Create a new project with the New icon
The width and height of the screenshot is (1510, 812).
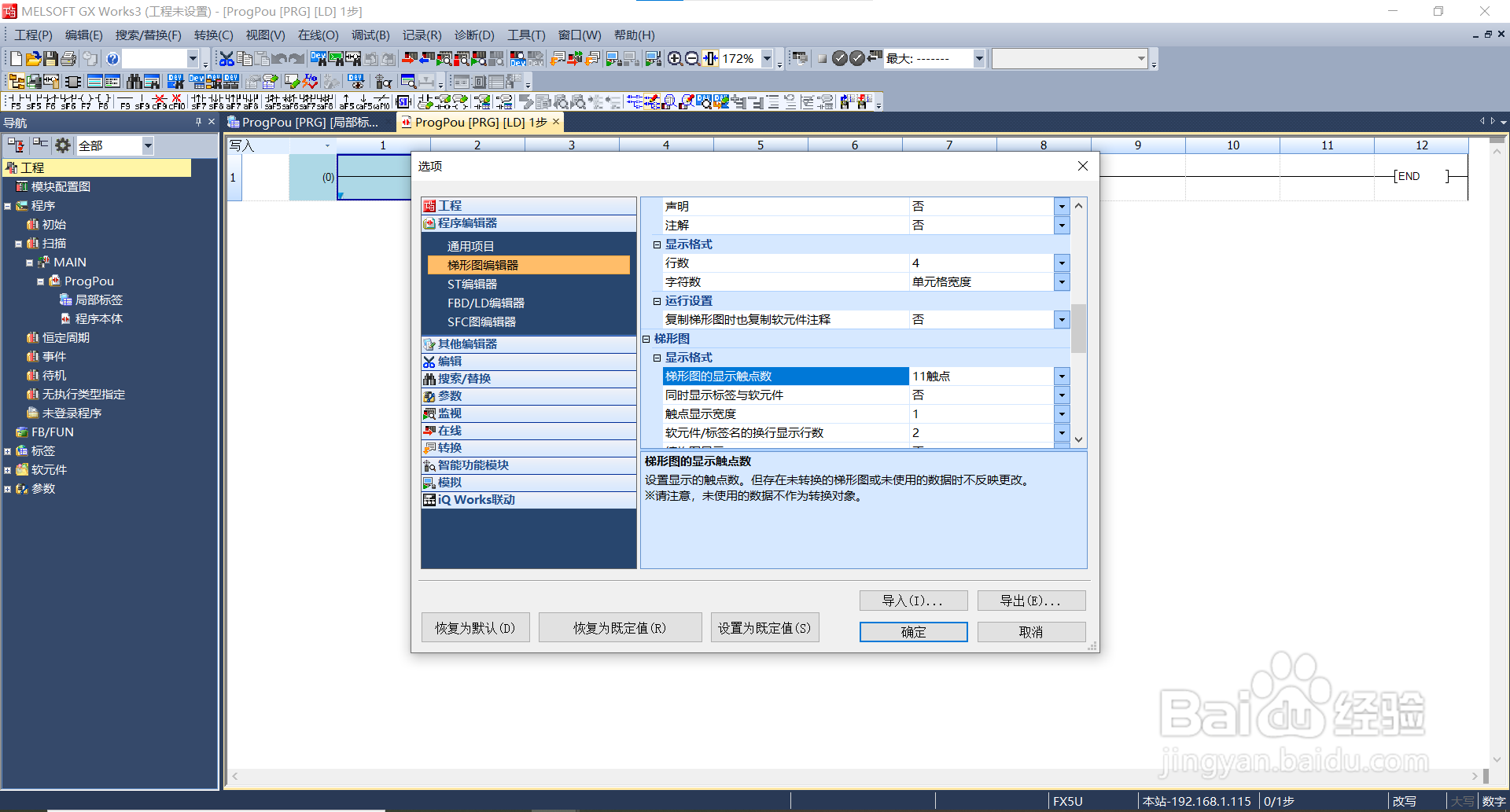coord(16,59)
